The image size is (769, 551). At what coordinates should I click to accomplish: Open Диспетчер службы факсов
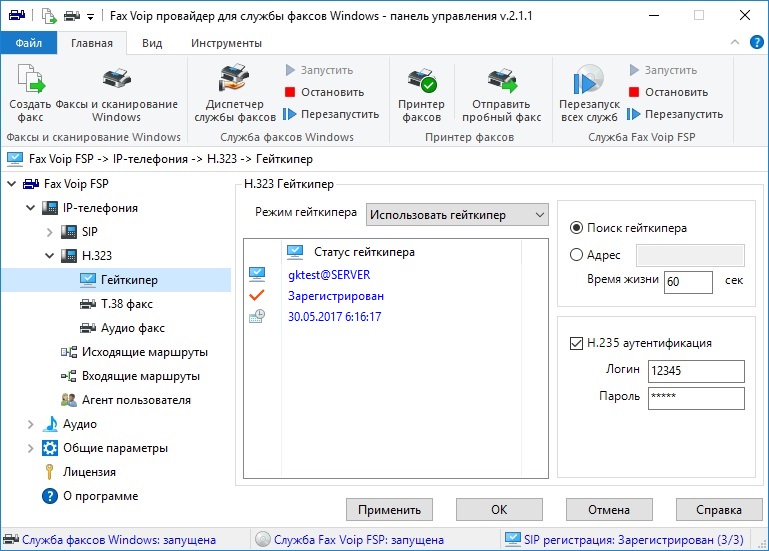[x=235, y=93]
